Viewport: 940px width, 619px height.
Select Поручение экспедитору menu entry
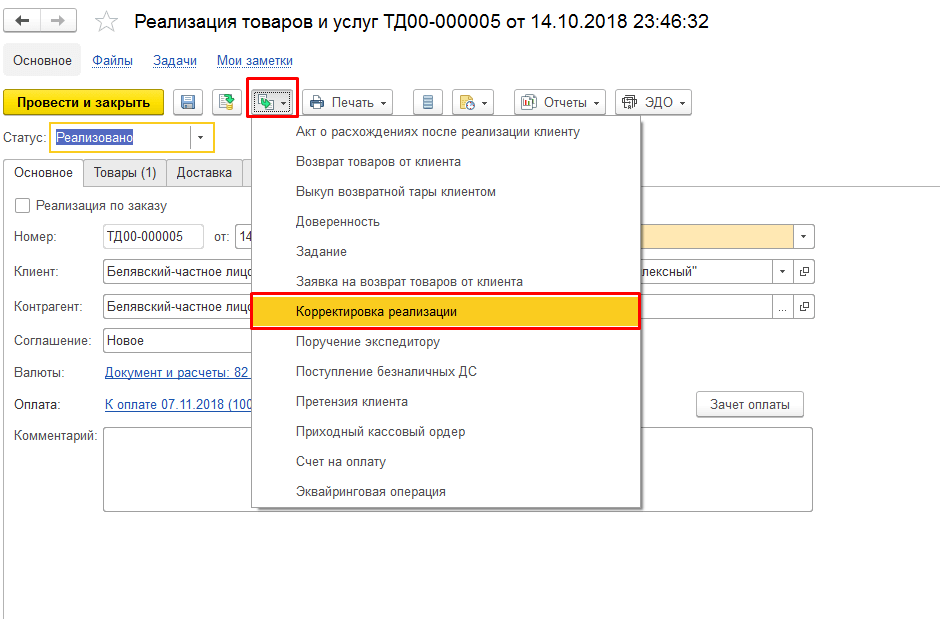pyautogui.click(x=446, y=342)
